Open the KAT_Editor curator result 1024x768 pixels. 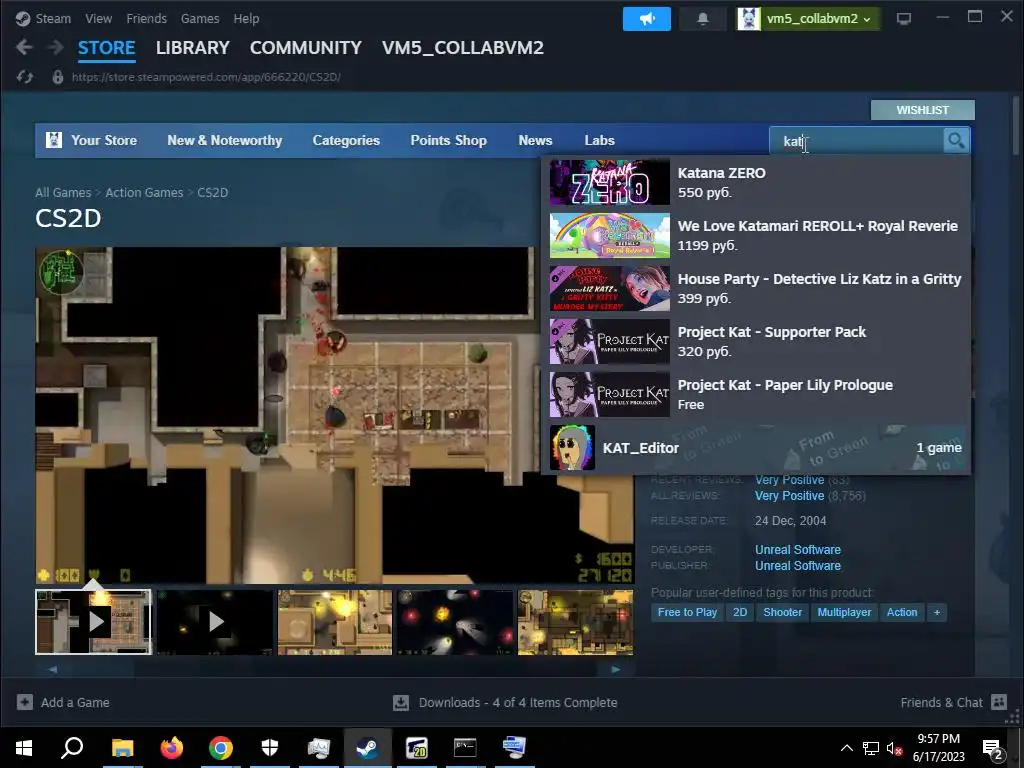[x=756, y=448]
